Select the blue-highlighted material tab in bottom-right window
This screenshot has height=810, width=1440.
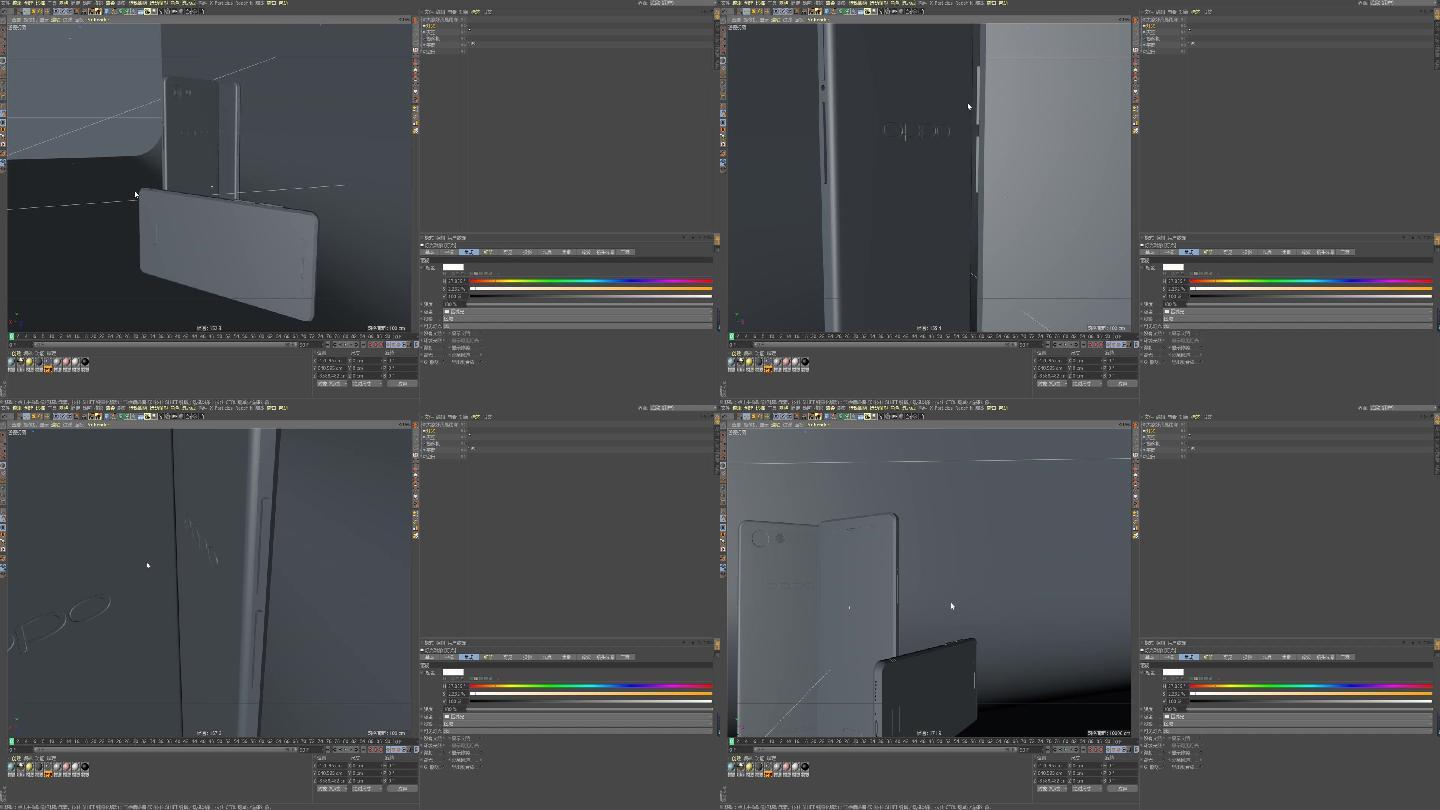click(x=1189, y=657)
